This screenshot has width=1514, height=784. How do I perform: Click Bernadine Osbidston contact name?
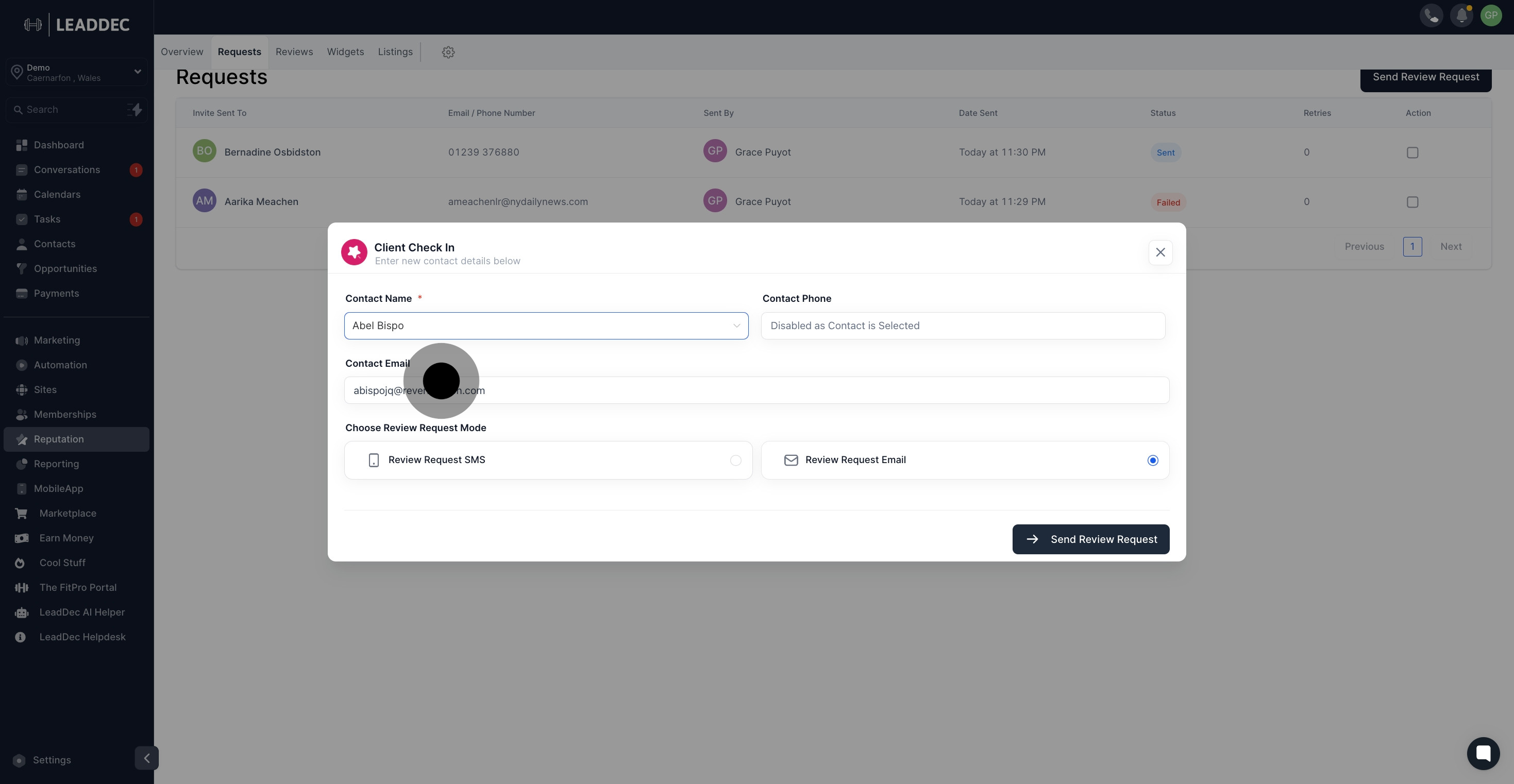pos(272,152)
